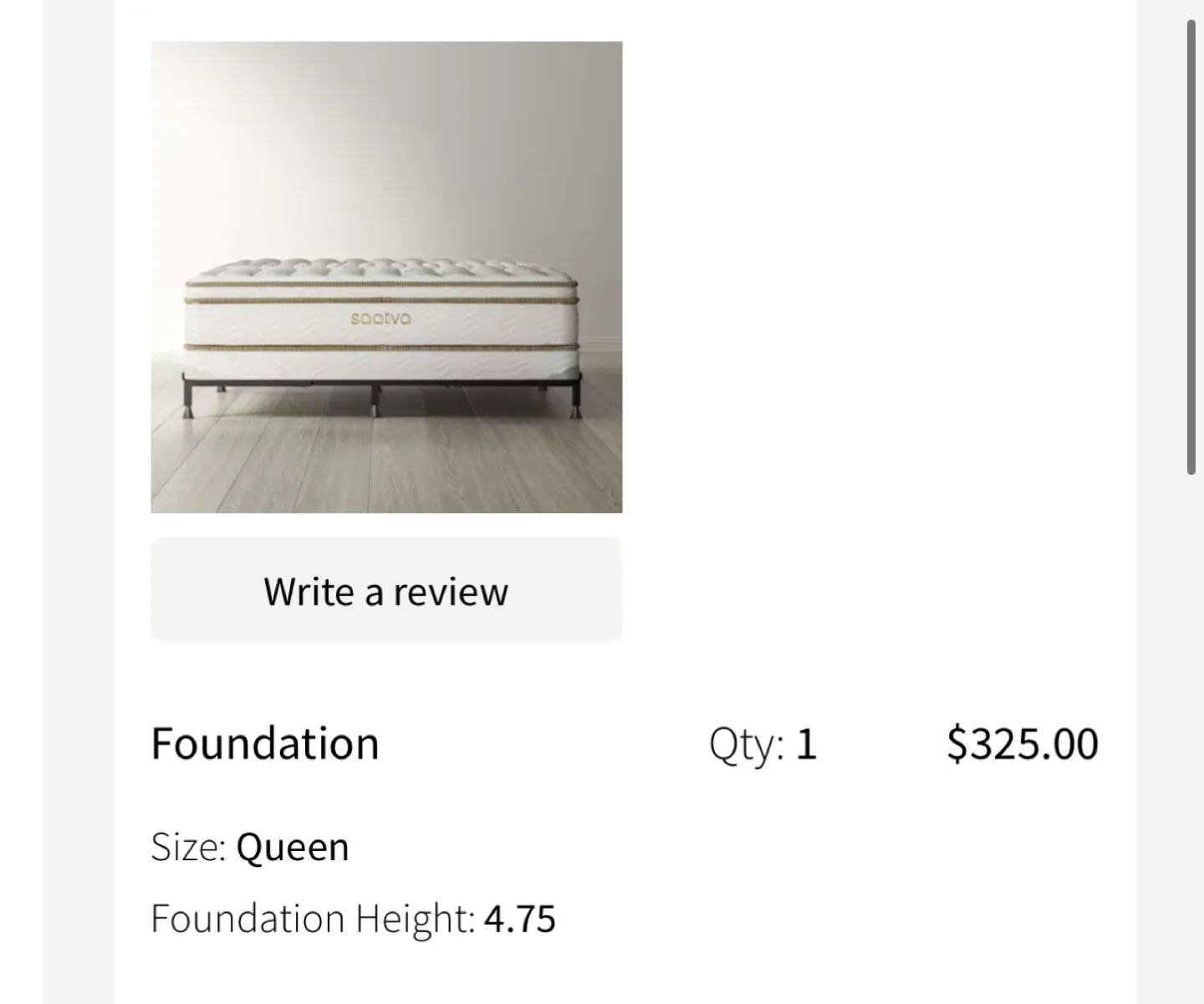Click the Size label
Screen dimensions: 1204x1004
(189, 847)
